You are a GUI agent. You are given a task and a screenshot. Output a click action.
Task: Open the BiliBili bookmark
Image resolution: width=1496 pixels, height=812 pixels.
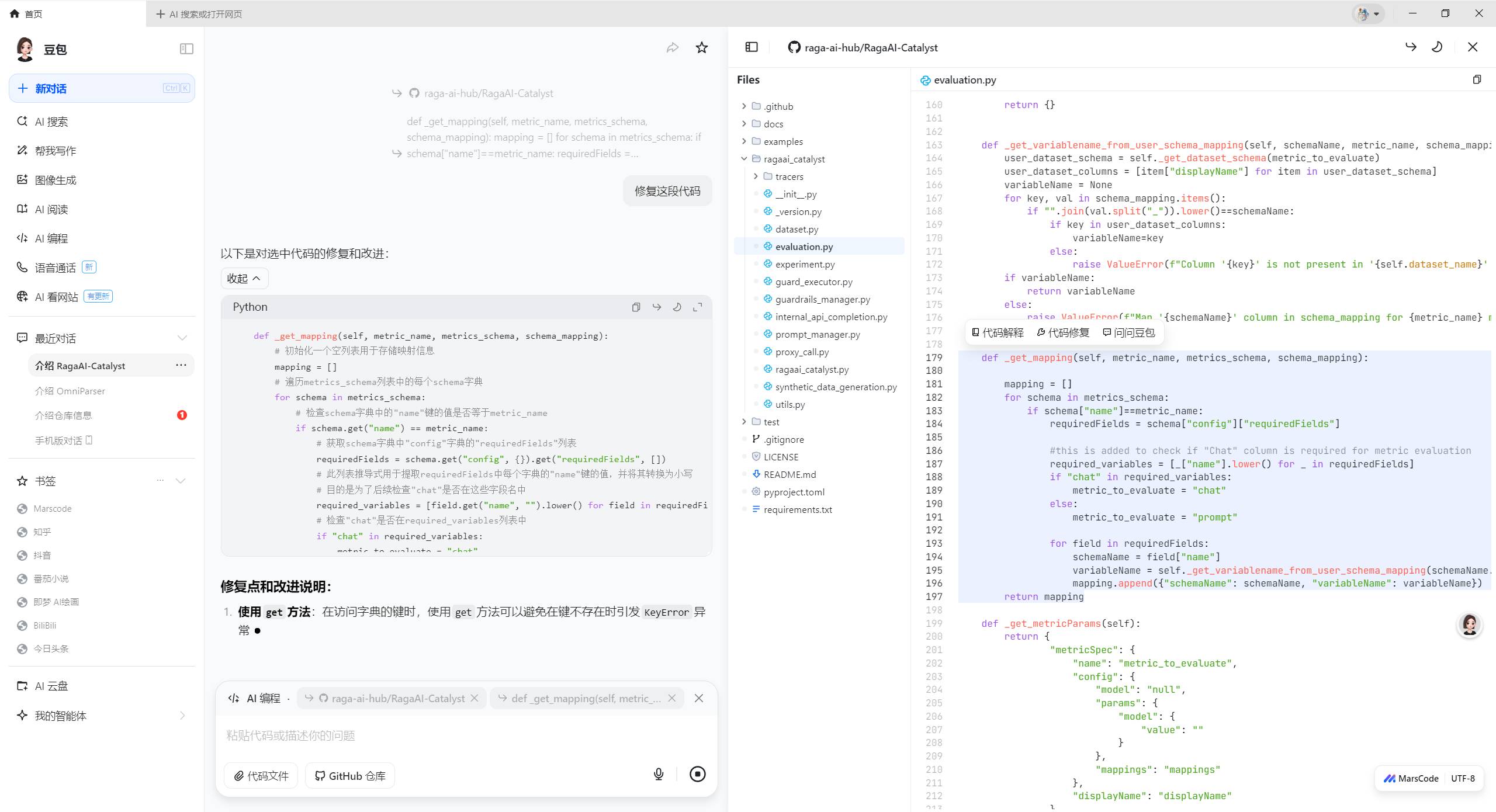point(45,625)
